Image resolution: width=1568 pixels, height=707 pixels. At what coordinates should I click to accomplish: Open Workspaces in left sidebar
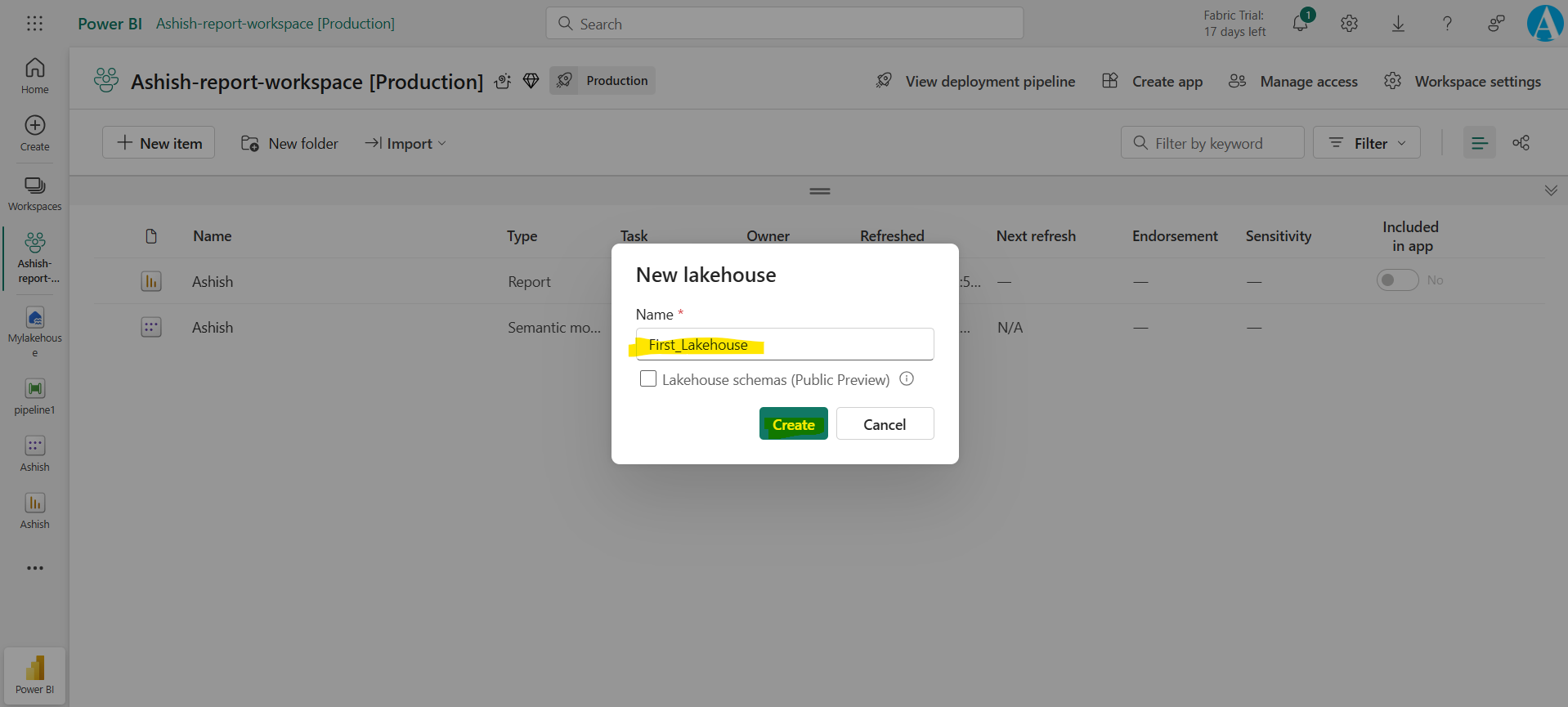pos(34,194)
